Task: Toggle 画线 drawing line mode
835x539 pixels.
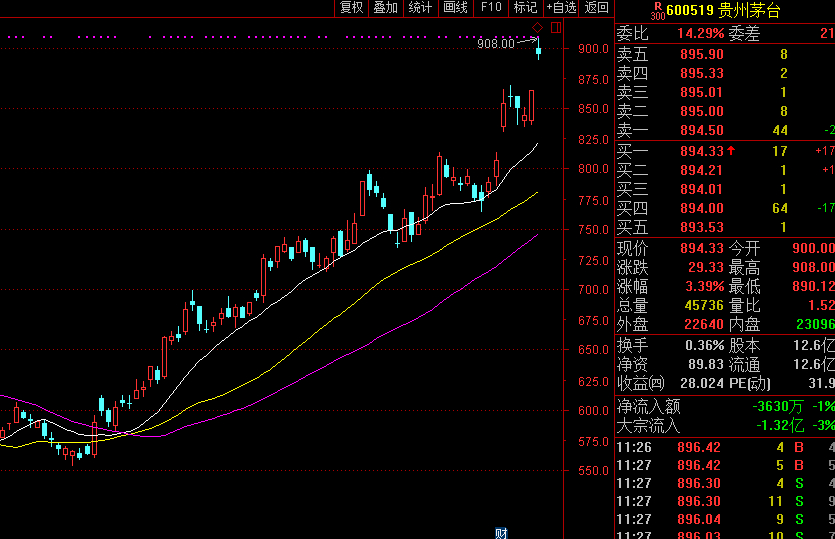Action: pos(455,8)
